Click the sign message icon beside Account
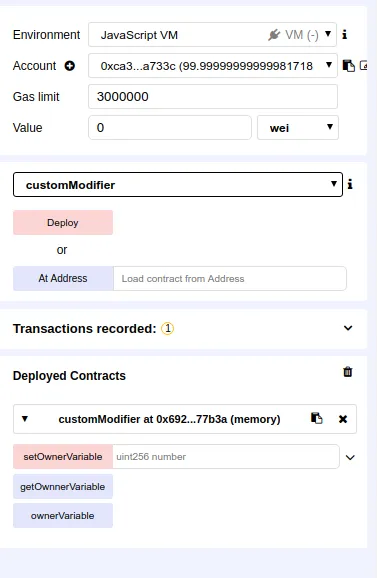The width and height of the screenshot is (377, 578). (364, 66)
